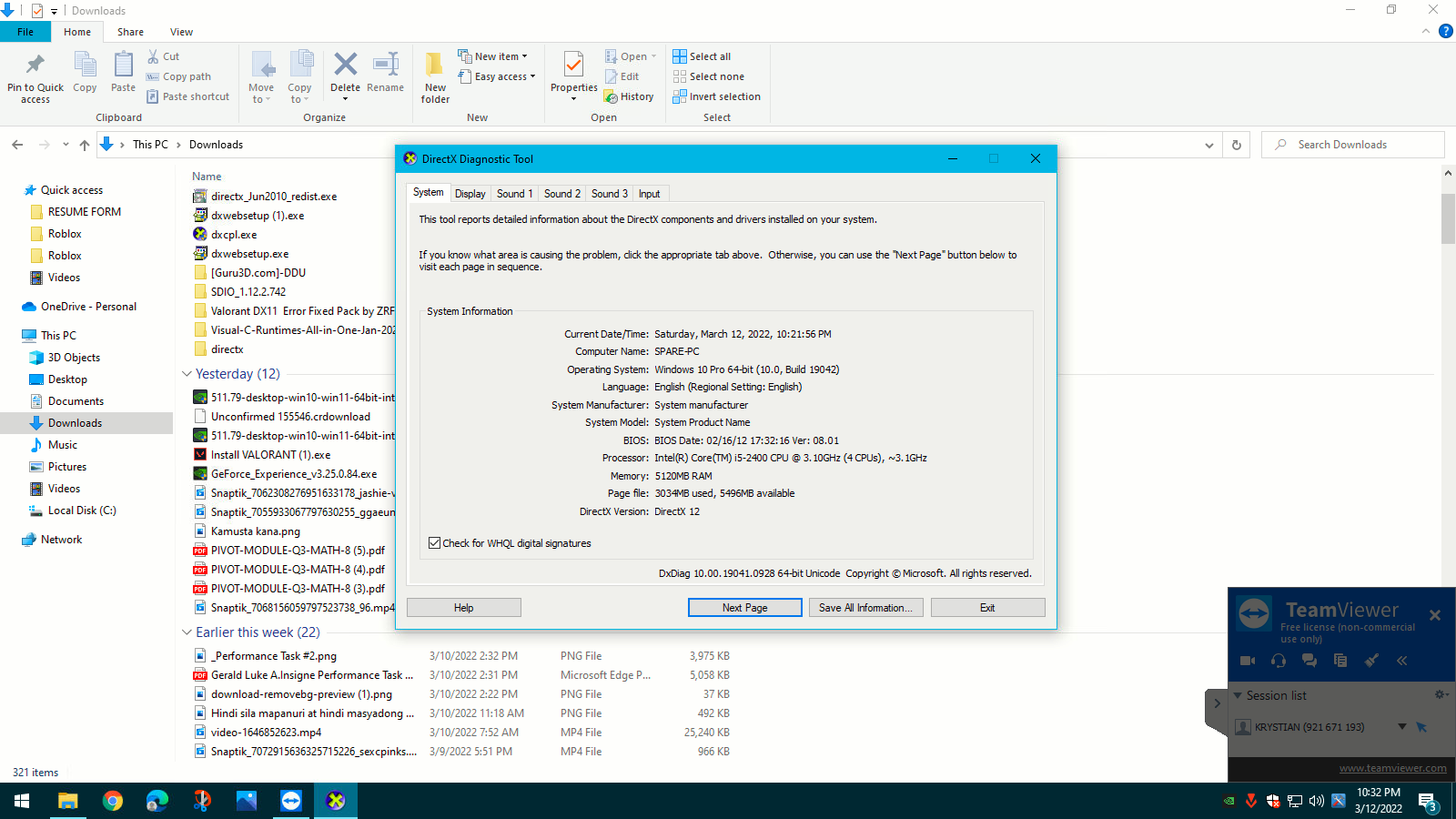Select Local Disk (C:) in sidebar
This screenshot has width=1456, height=819.
click(82, 511)
